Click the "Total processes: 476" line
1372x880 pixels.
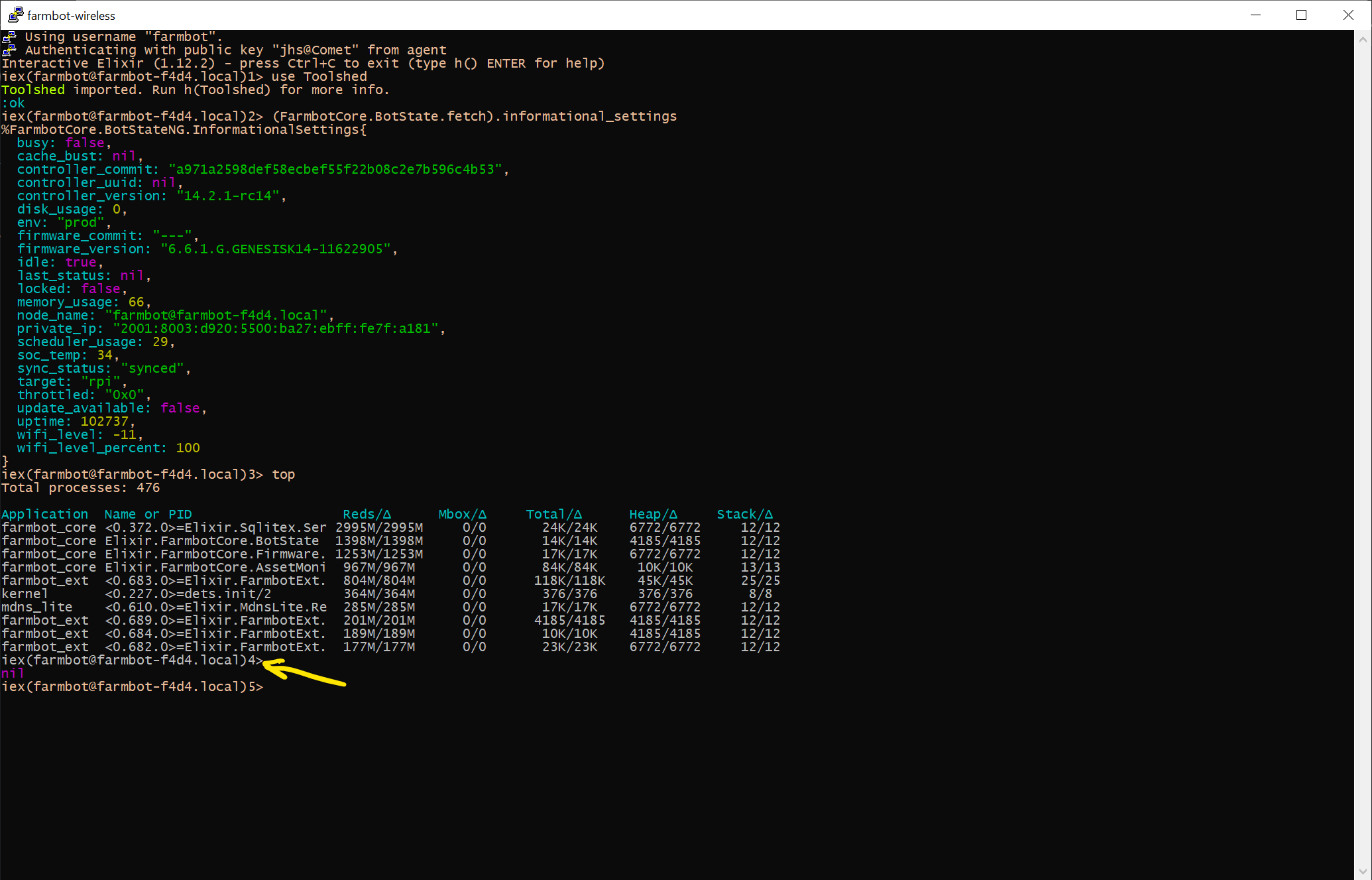pyautogui.click(x=80, y=488)
